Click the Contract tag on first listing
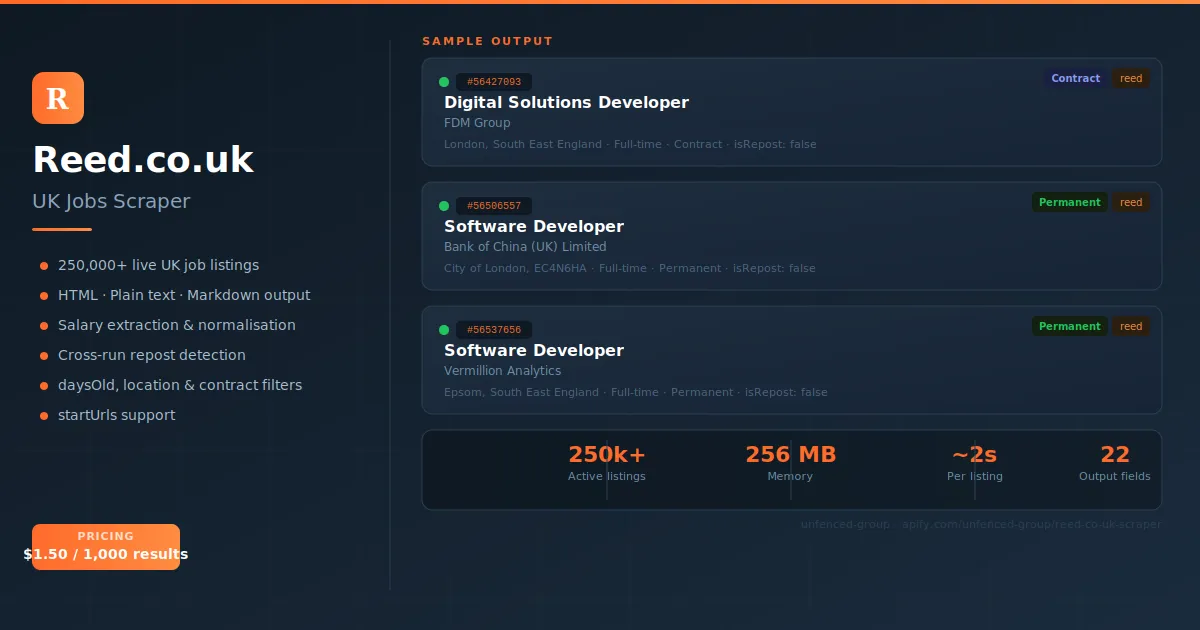This screenshot has height=630, width=1200. (1075, 78)
